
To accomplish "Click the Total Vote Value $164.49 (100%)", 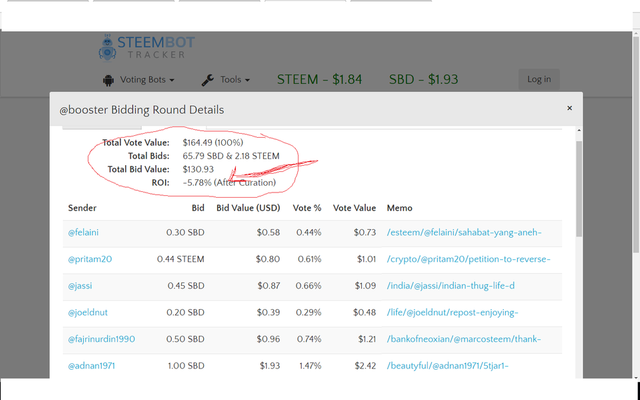I will [213, 142].
